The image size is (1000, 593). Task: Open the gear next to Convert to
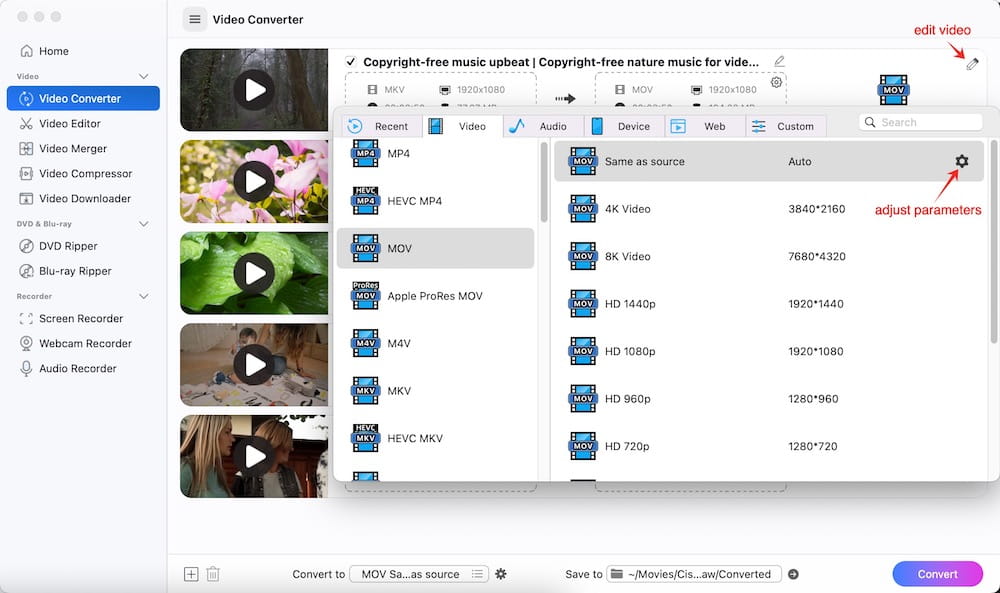501,574
